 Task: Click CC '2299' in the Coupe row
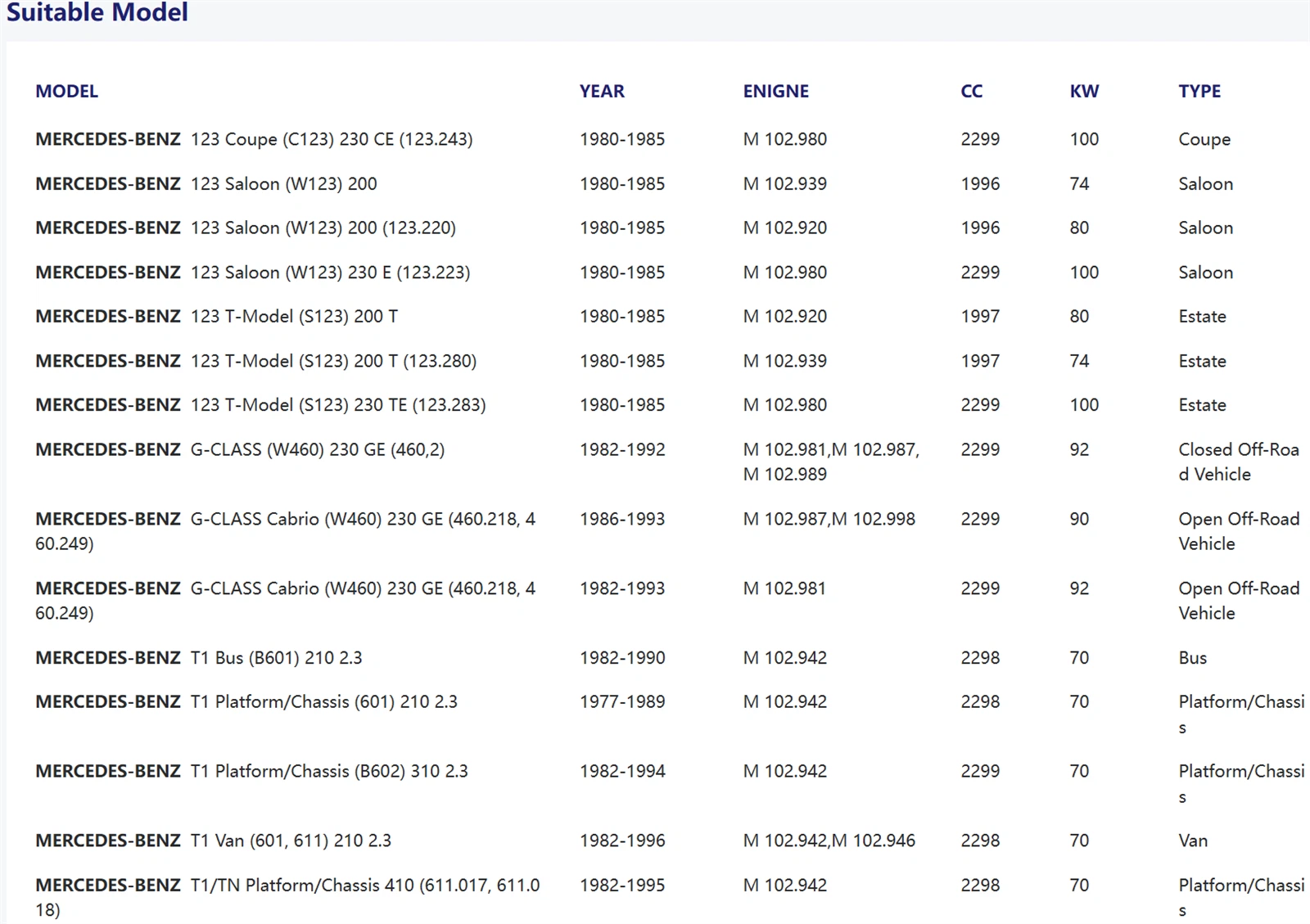980,139
